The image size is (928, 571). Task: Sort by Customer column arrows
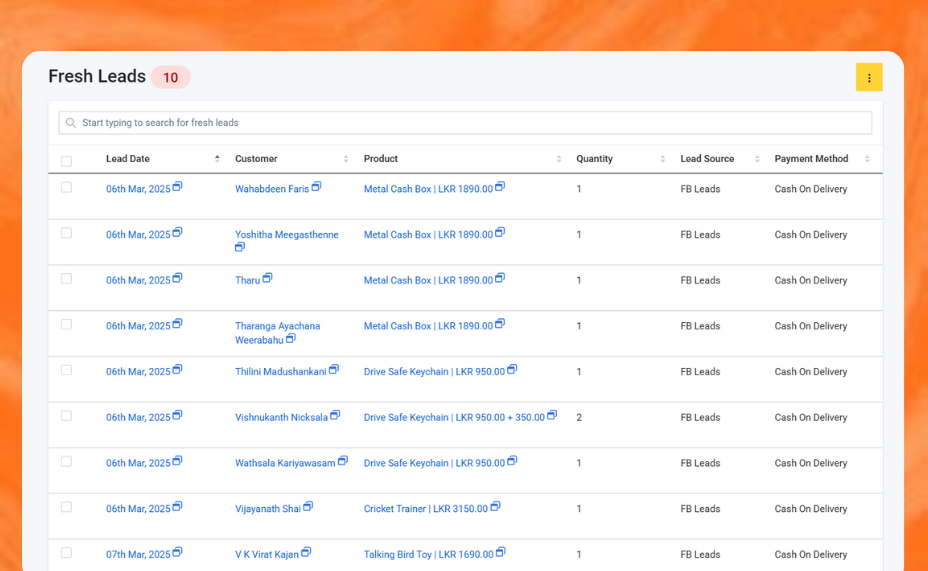point(346,159)
